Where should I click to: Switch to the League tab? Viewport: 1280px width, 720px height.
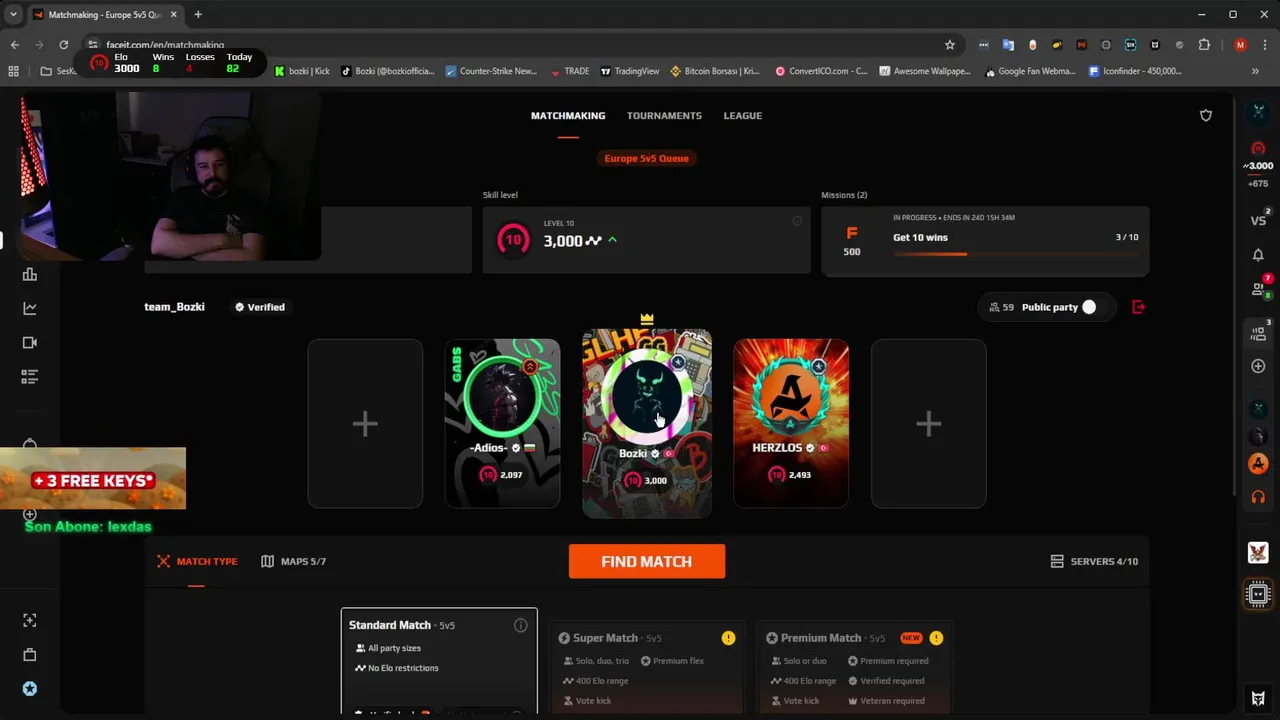(x=743, y=116)
